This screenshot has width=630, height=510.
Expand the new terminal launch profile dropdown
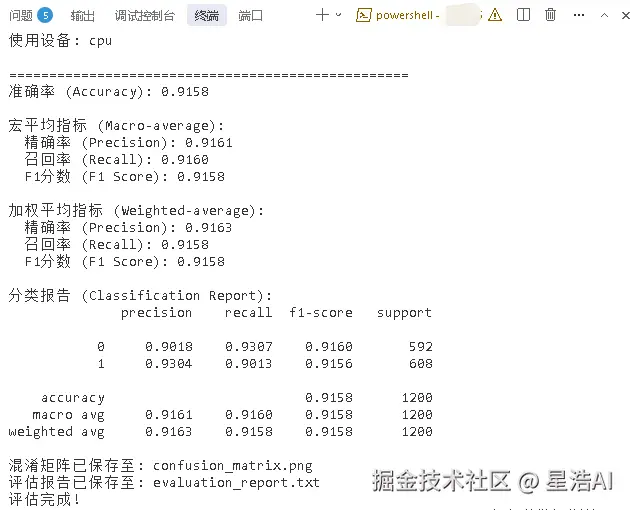[339, 15]
